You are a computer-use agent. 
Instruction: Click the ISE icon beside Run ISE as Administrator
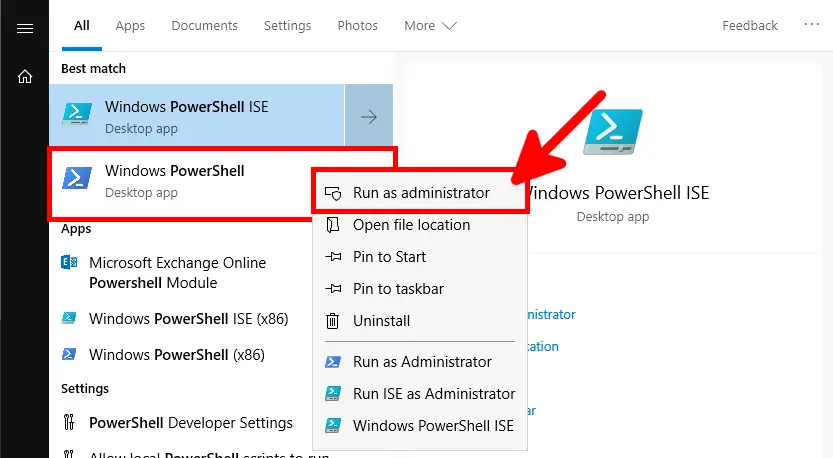[333, 394]
